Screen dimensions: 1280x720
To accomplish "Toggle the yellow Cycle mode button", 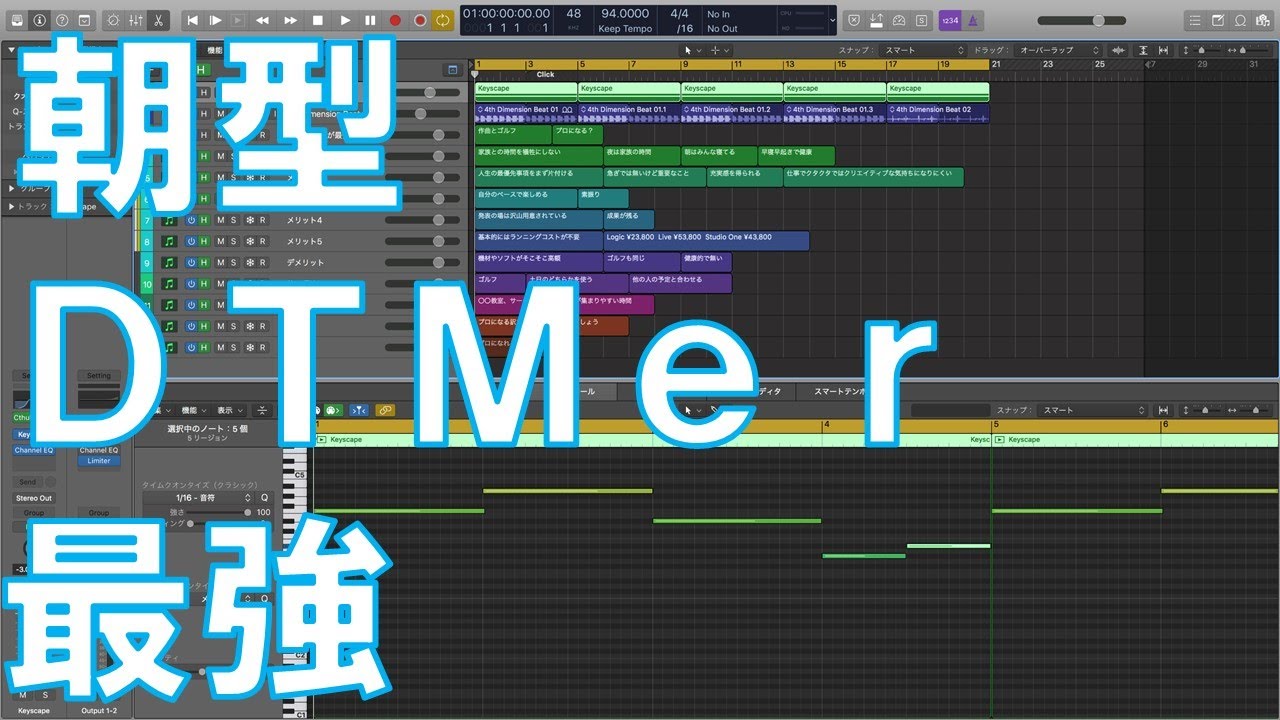I will pyautogui.click(x=443, y=20).
